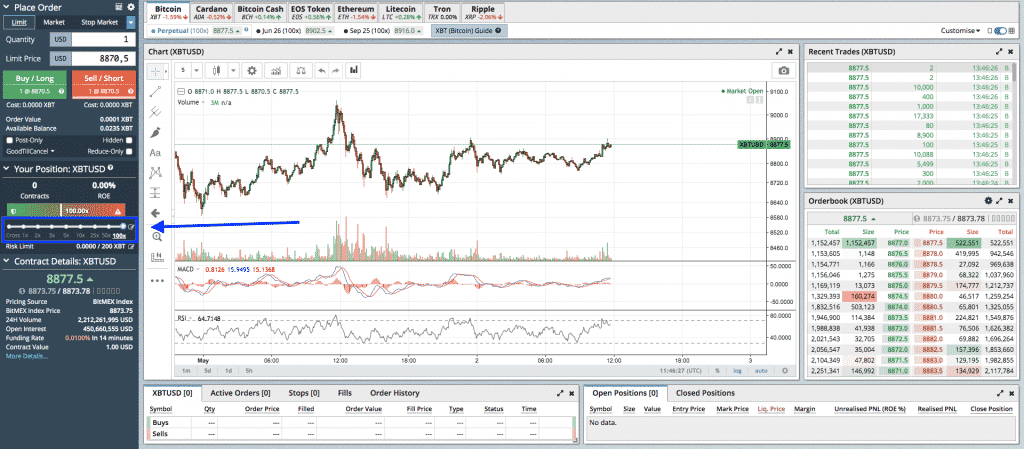Toggle the % scale option on chart
The width and height of the screenshot is (1024, 449).
[717, 370]
